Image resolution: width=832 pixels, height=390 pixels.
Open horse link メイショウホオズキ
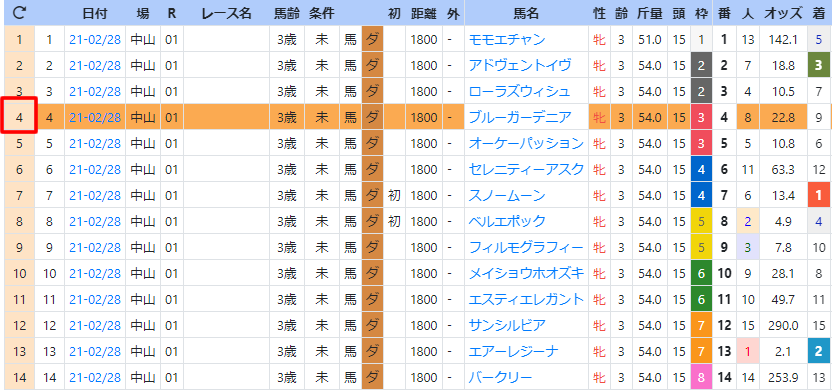pos(526,273)
